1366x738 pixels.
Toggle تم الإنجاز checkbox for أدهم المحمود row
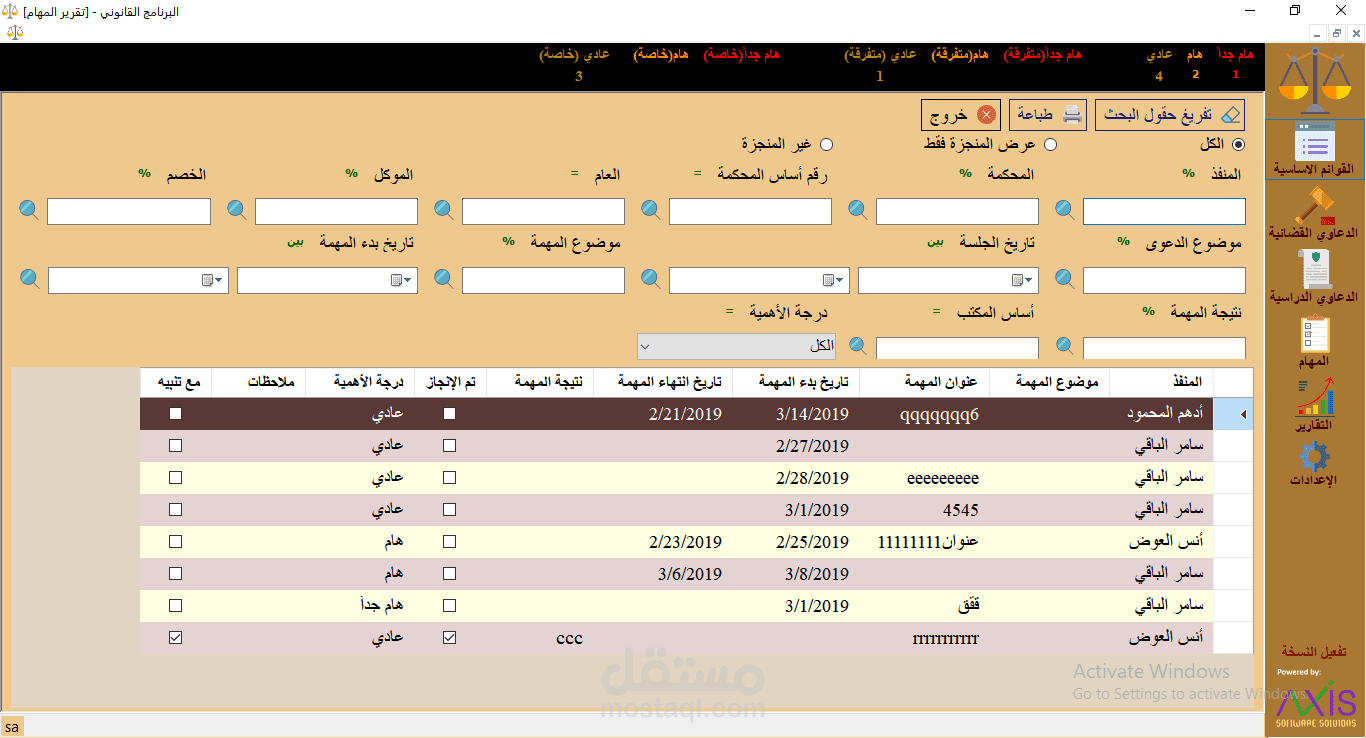click(450, 413)
